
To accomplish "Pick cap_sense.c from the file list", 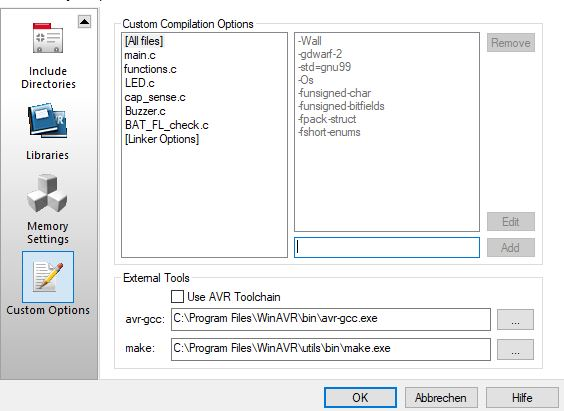I will click(155, 97).
